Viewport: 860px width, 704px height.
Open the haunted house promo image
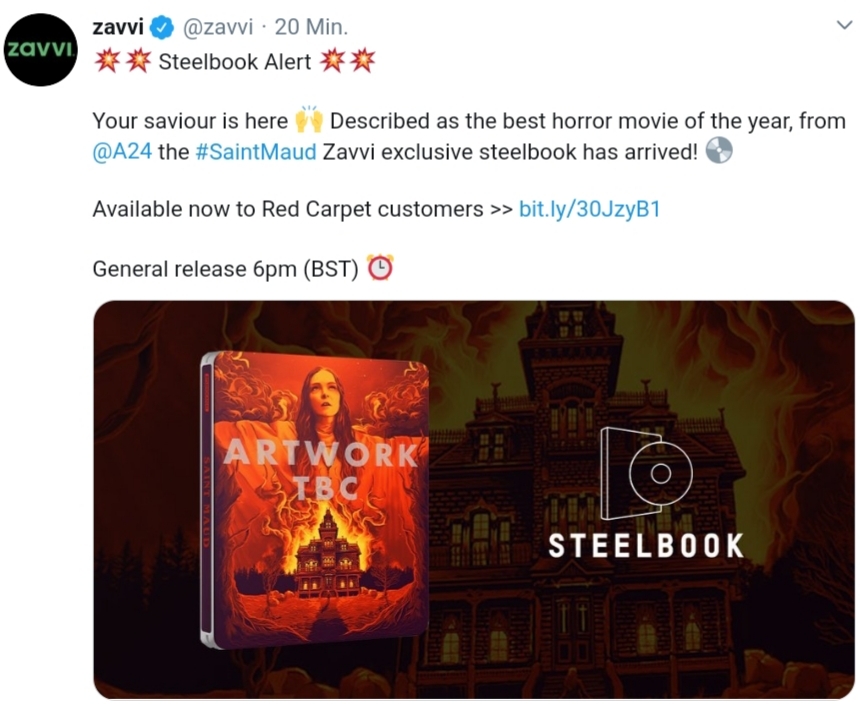[474, 499]
